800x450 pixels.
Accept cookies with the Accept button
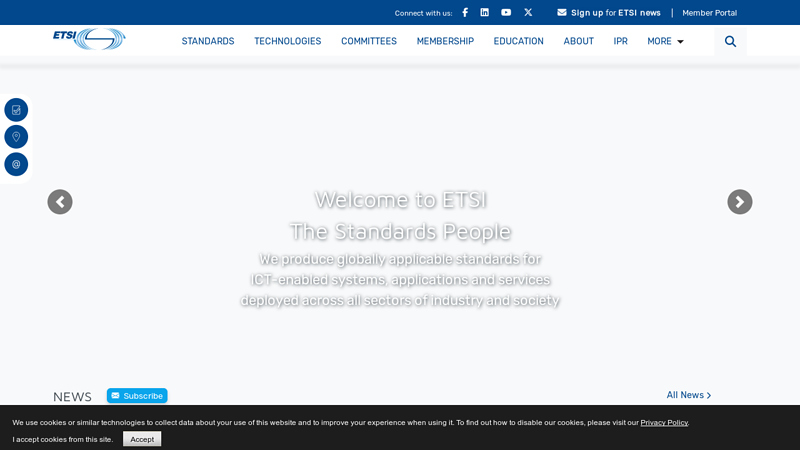[142, 439]
